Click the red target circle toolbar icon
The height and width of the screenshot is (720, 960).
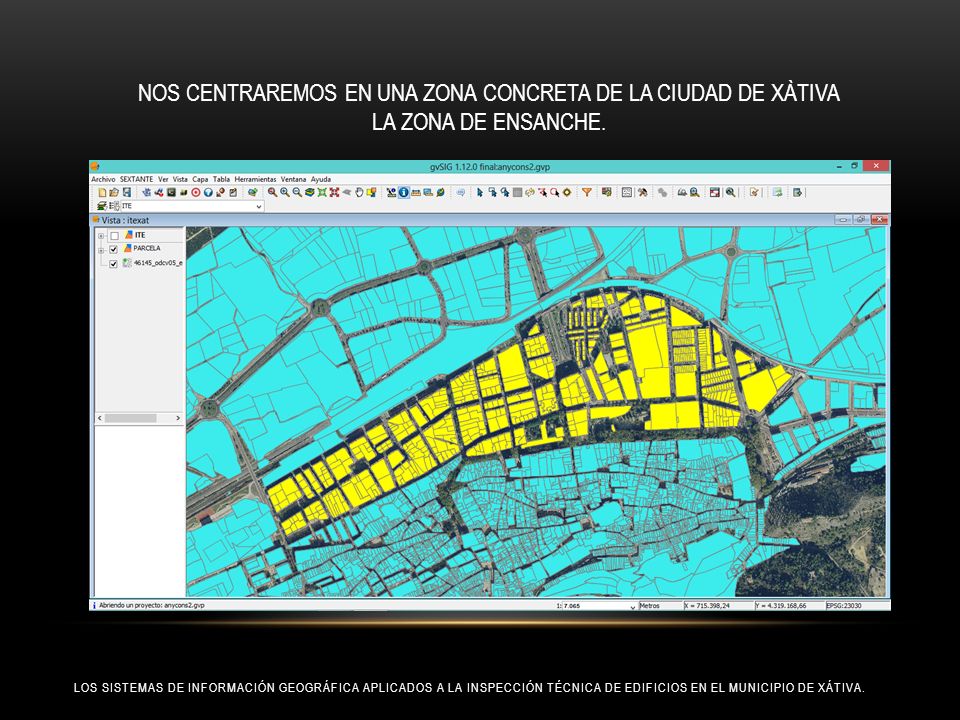[x=195, y=192]
